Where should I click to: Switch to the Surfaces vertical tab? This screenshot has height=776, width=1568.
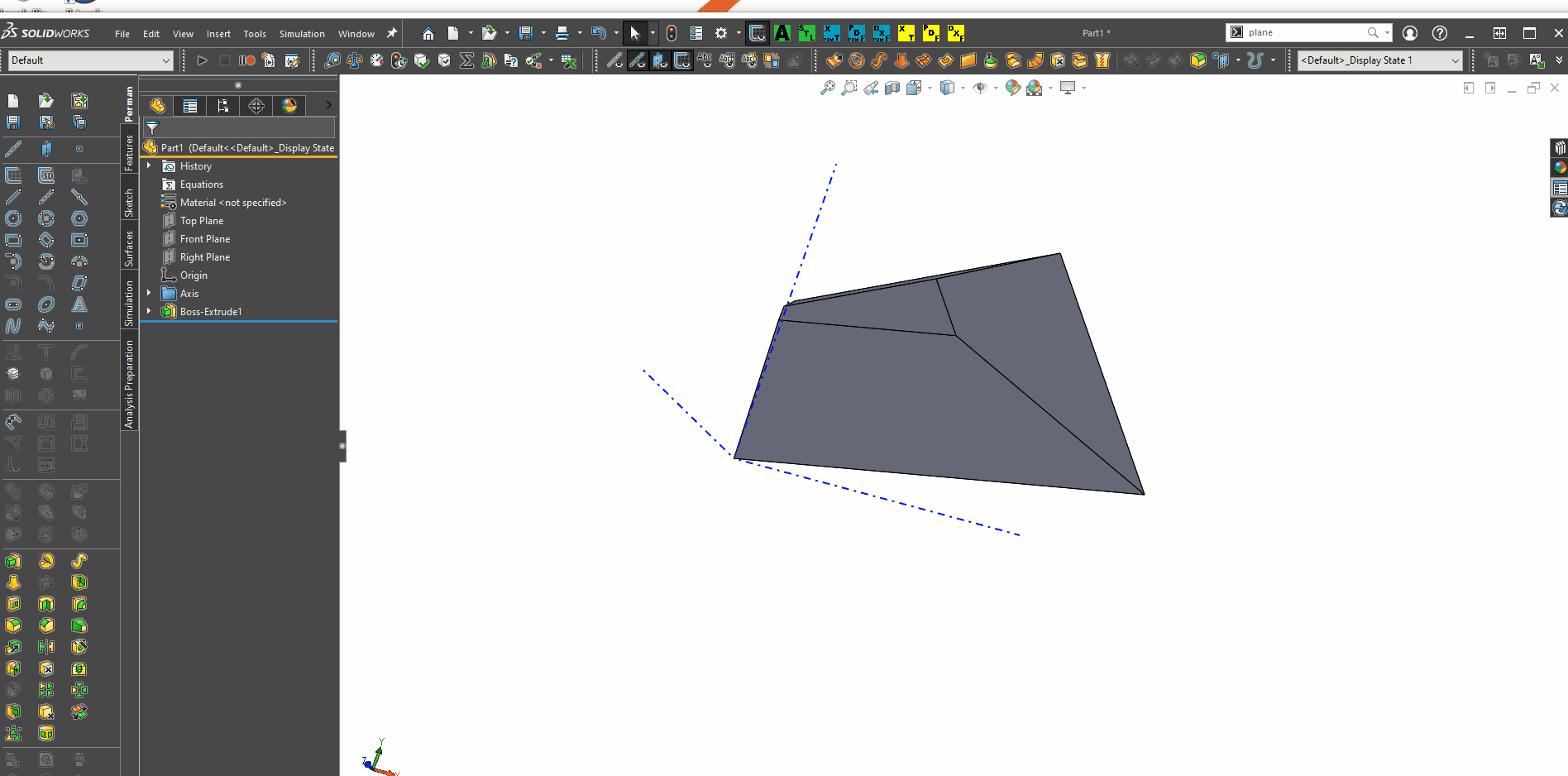coord(129,248)
